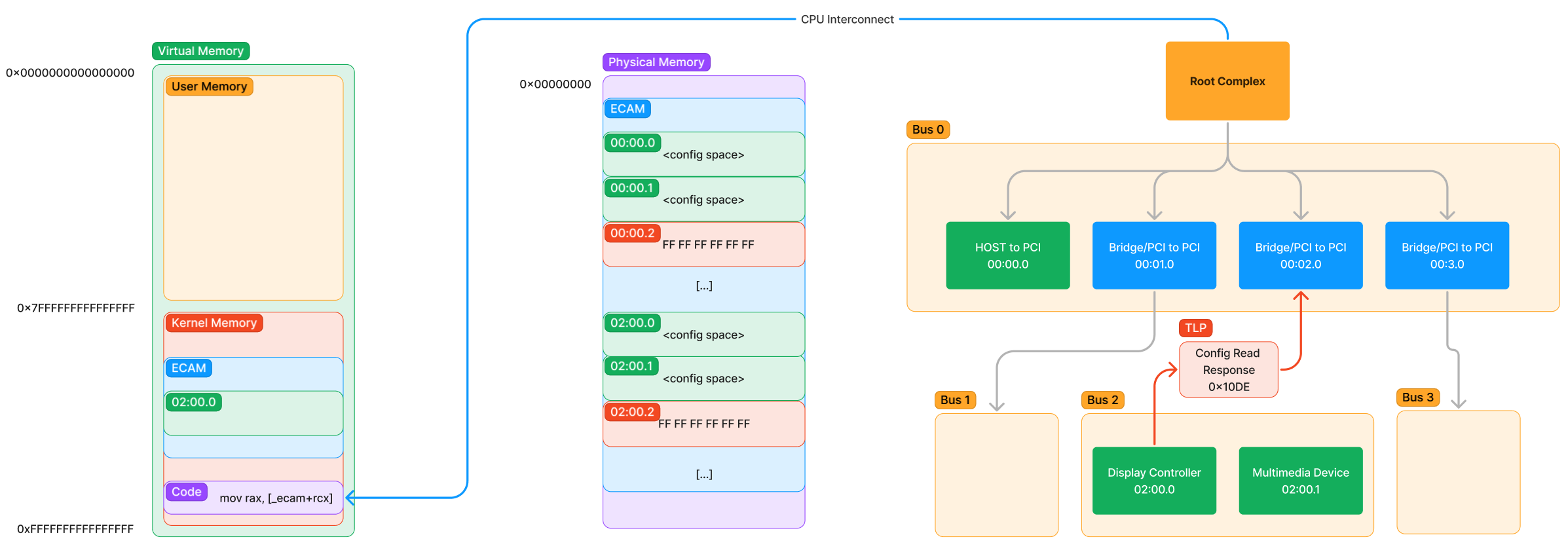Click the Bus 1 label tag
The height and width of the screenshot is (554, 1568).
(x=955, y=400)
